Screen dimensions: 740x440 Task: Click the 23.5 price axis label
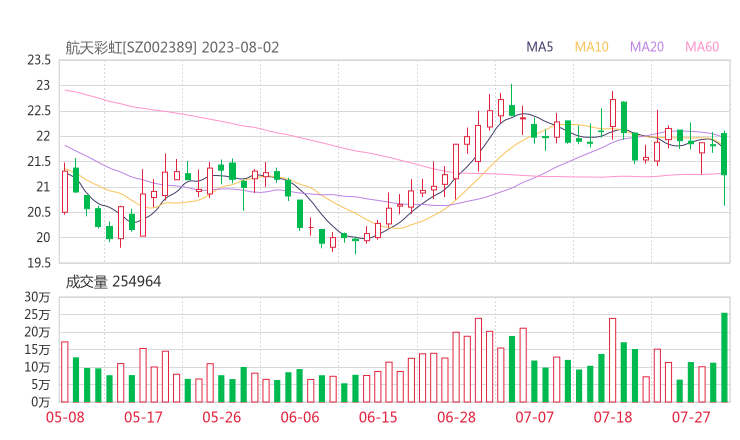[39, 60]
